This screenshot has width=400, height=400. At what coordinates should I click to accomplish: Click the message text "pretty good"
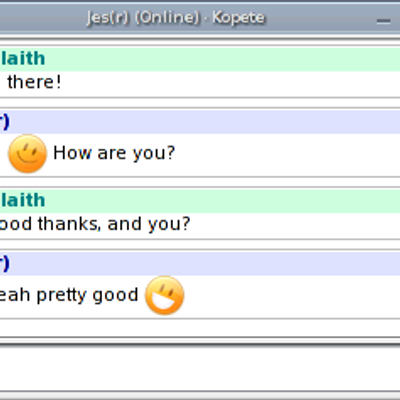pos(87,295)
